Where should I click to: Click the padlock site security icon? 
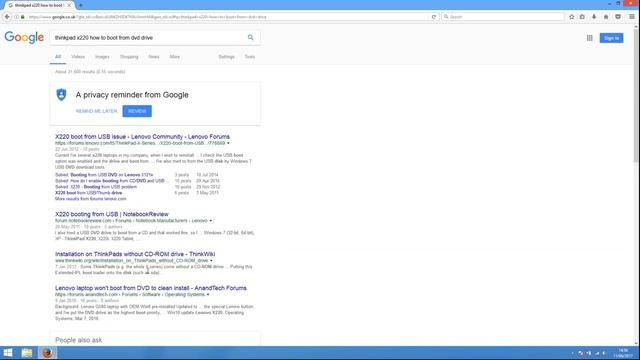tap(23, 17)
